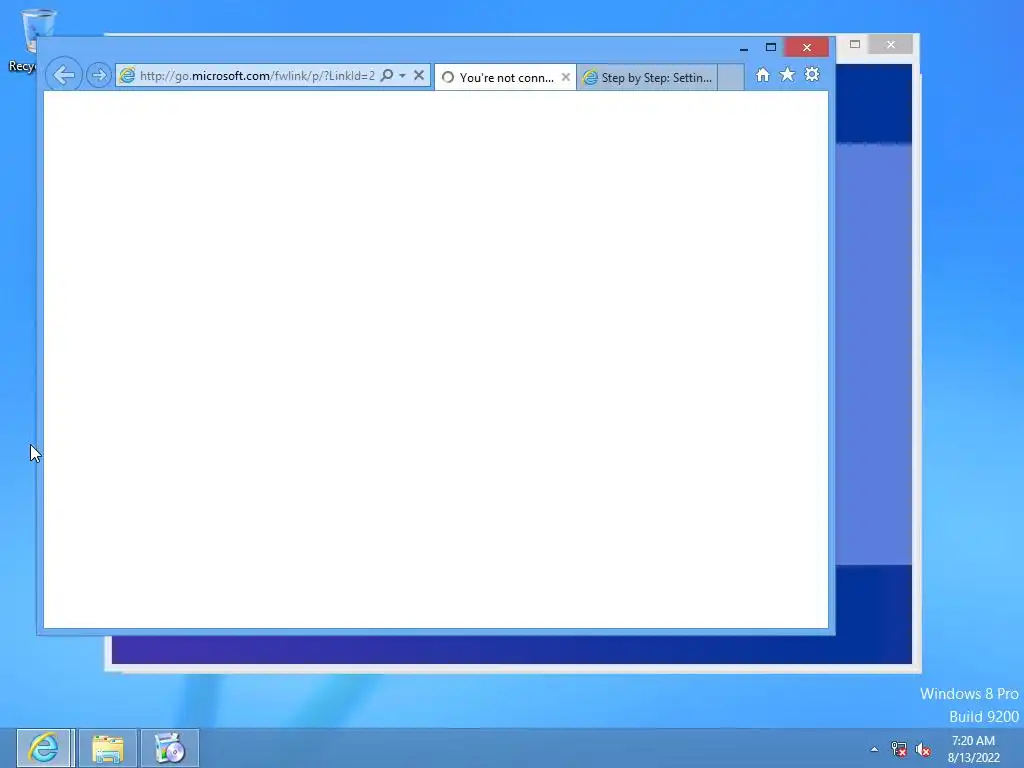Viewport: 1024px width, 768px height.
Task: Click the search magnifier in the address bar
Action: 387,76
